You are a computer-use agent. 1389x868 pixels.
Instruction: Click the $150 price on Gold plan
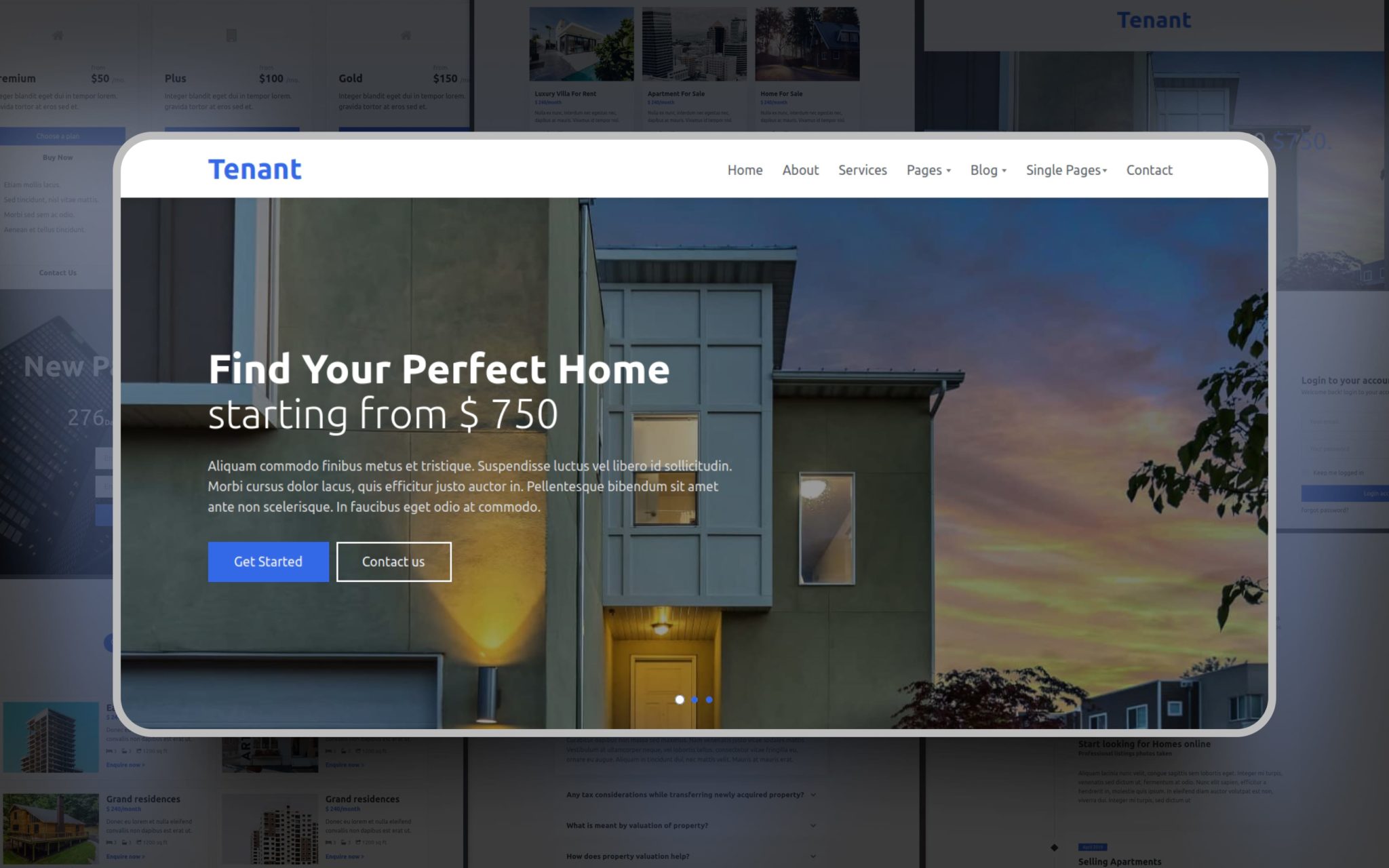click(445, 79)
